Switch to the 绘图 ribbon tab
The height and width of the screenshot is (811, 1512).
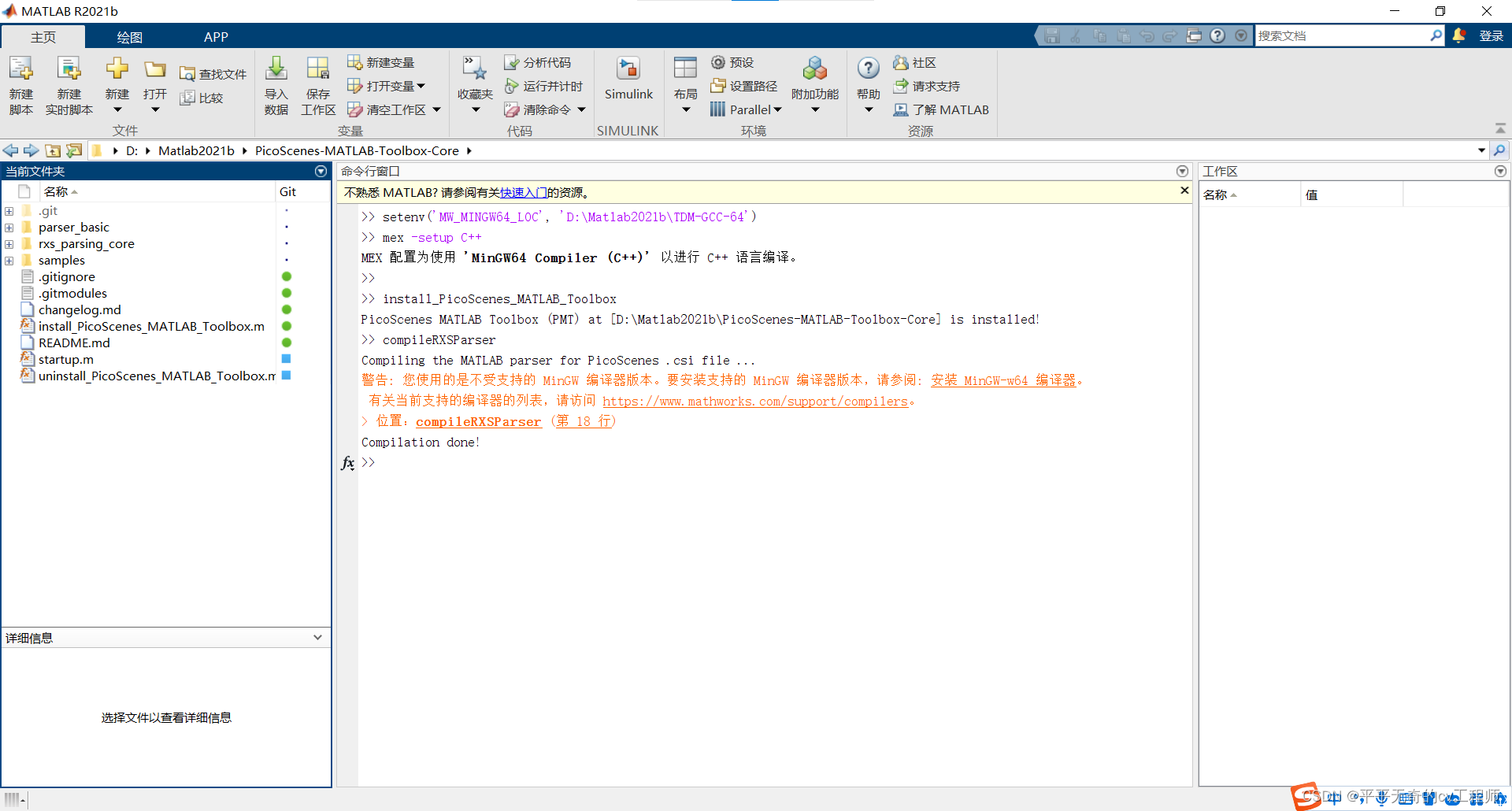(x=129, y=36)
